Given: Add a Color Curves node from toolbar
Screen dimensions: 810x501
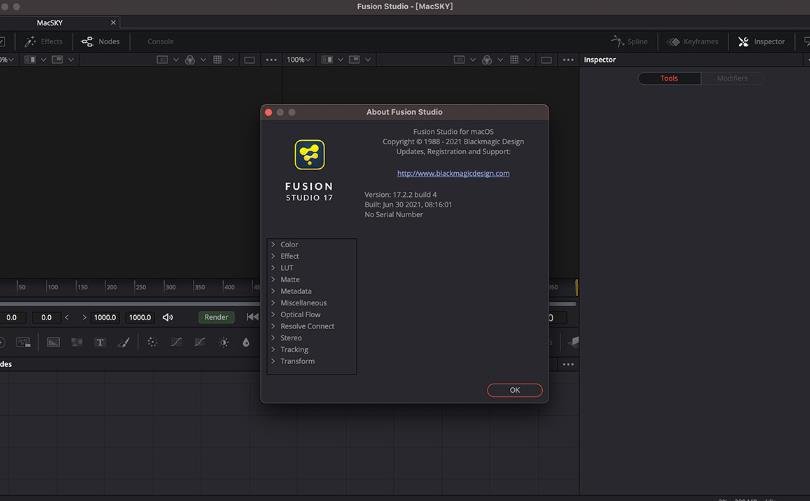Looking at the screenshot, I should click(176, 342).
